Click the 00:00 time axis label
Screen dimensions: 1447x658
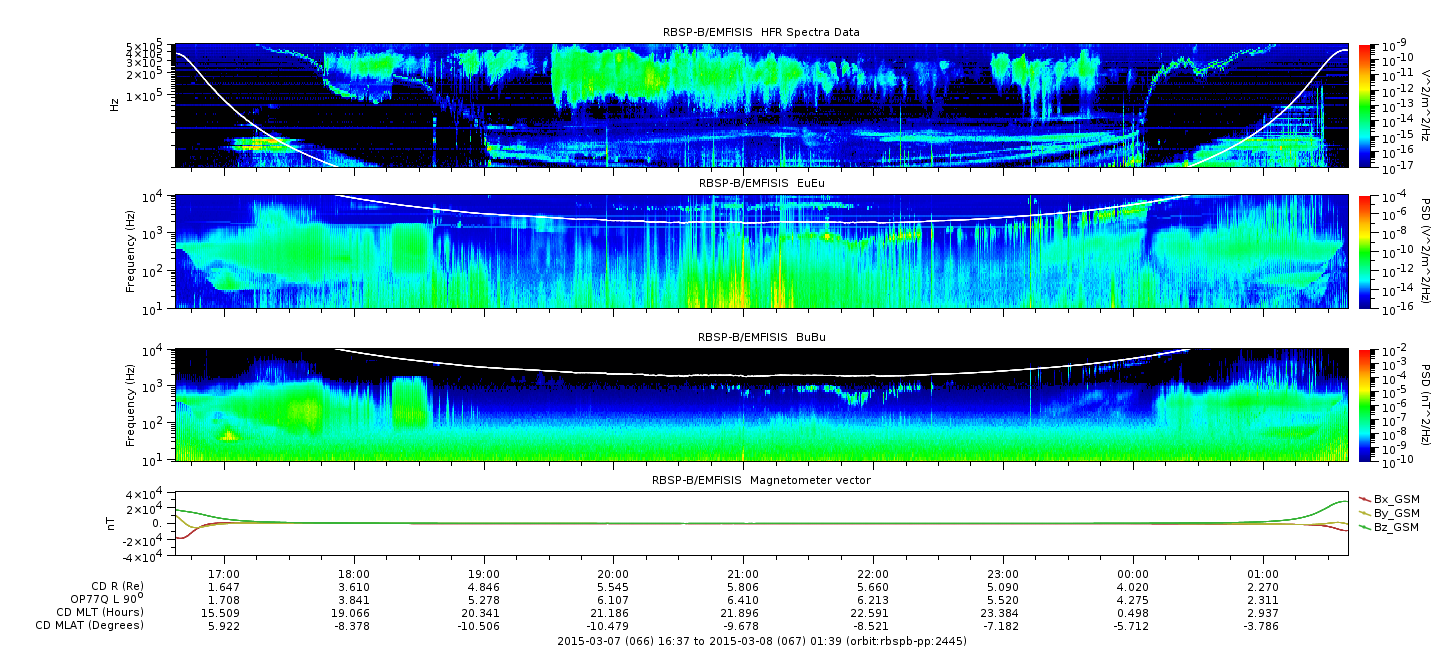click(1133, 575)
